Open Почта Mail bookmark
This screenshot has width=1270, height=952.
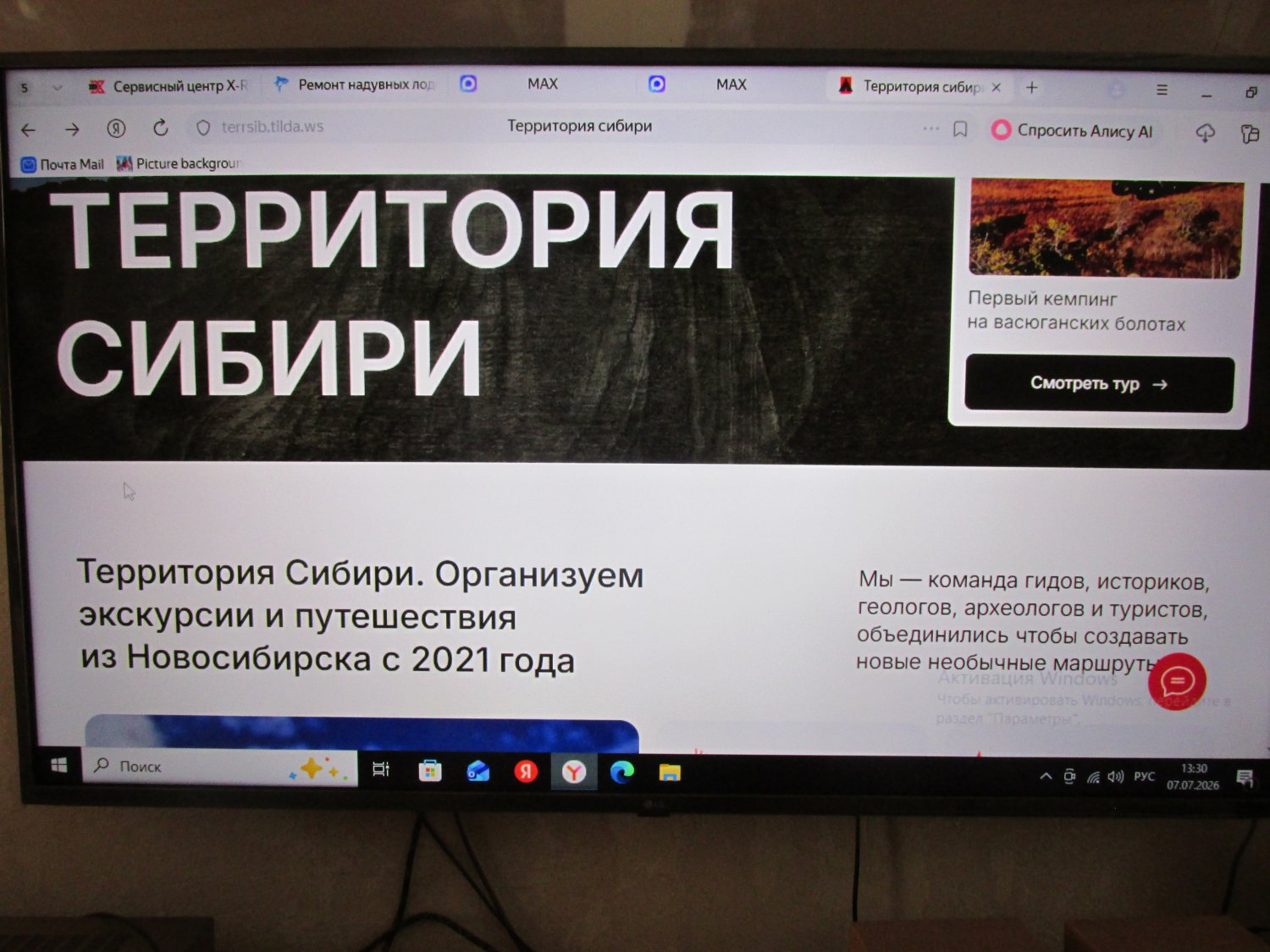(x=63, y=164)
